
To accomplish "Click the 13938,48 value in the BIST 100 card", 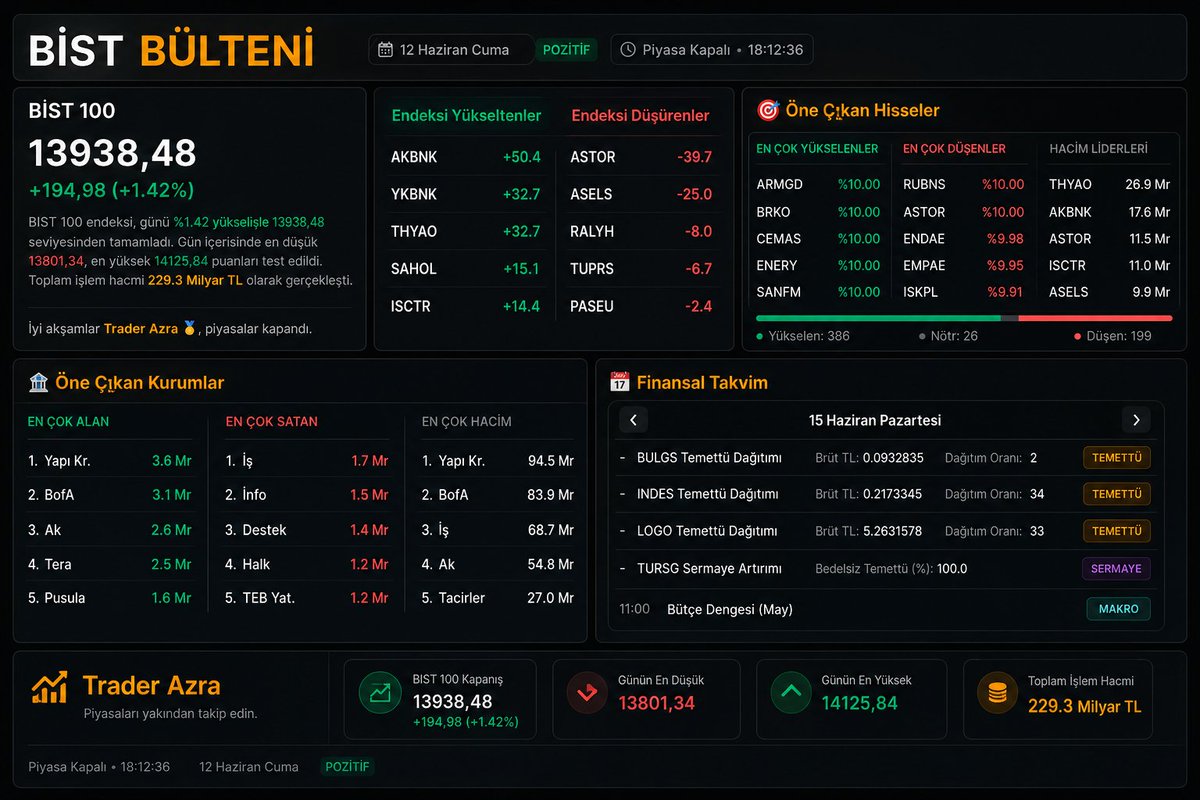I will (x=112, y=153).
